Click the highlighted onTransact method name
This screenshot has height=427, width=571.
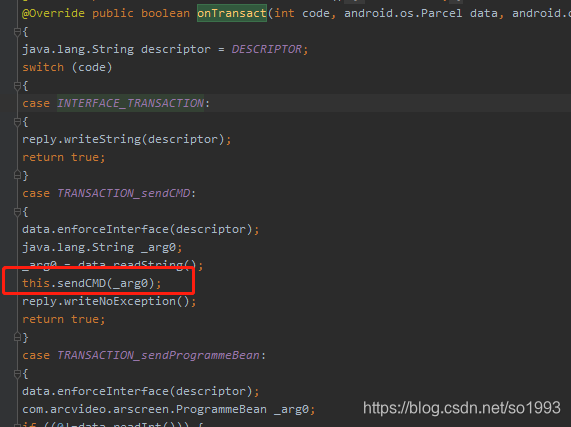[232, 13]
